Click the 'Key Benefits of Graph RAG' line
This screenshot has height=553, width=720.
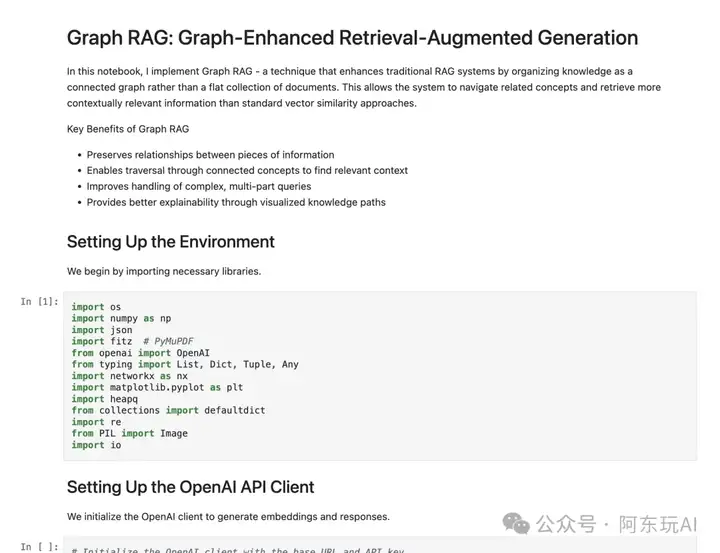(128, 129)
